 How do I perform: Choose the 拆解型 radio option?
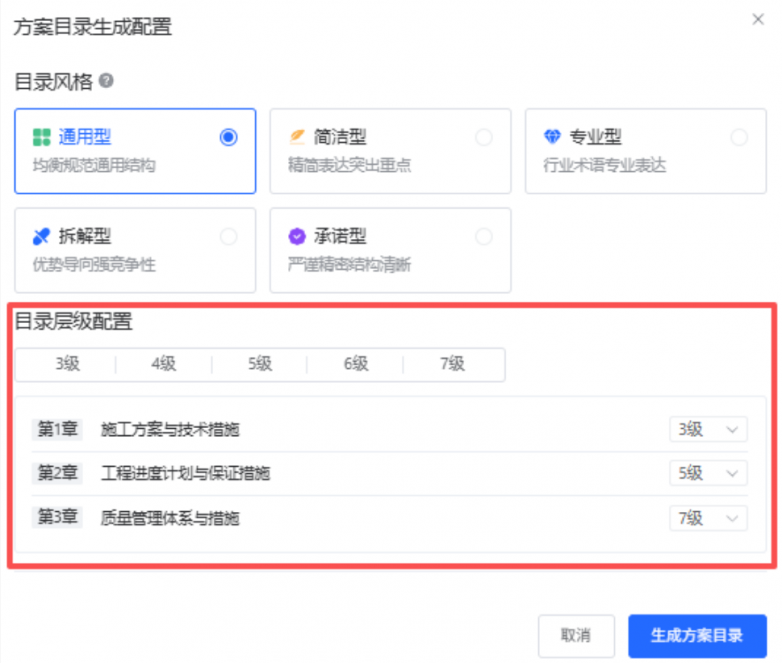click(228, 236)
